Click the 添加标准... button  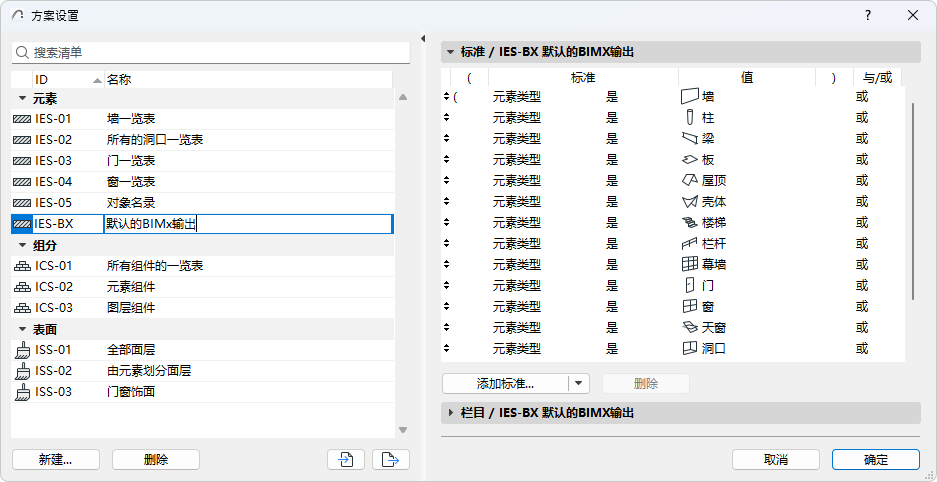click(x=505, y=383)
